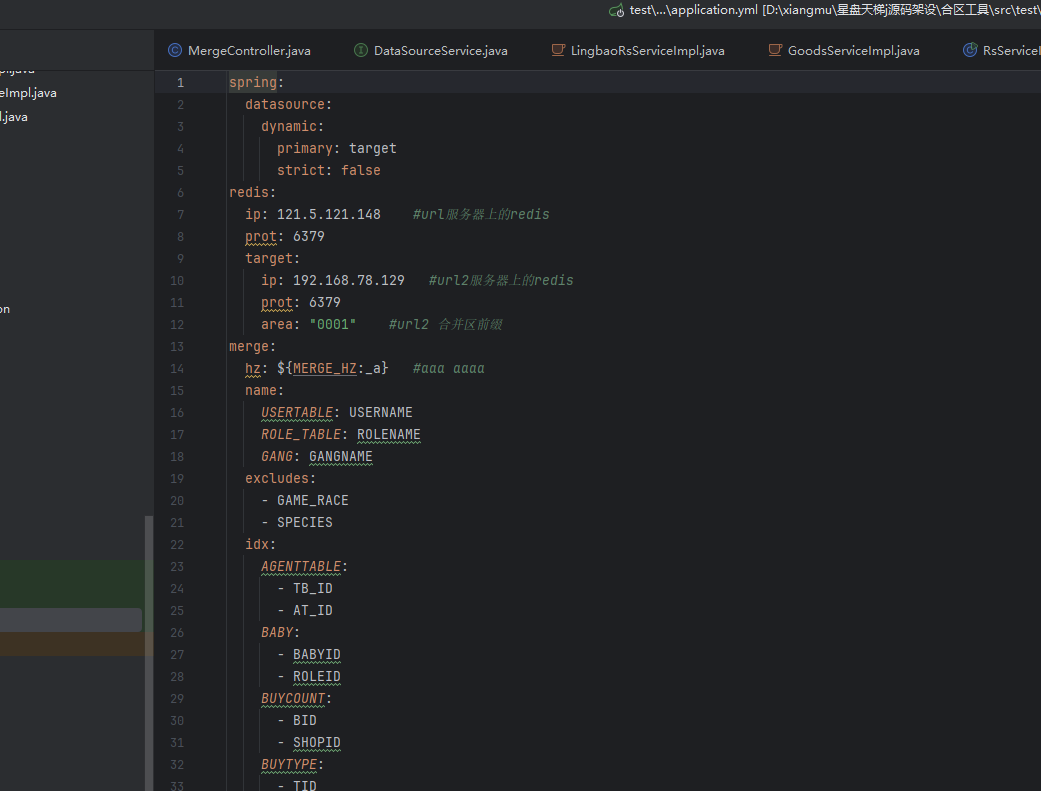Click the class icon on the RsService tab
1041x791 pixels.
[x=970, y=50]
